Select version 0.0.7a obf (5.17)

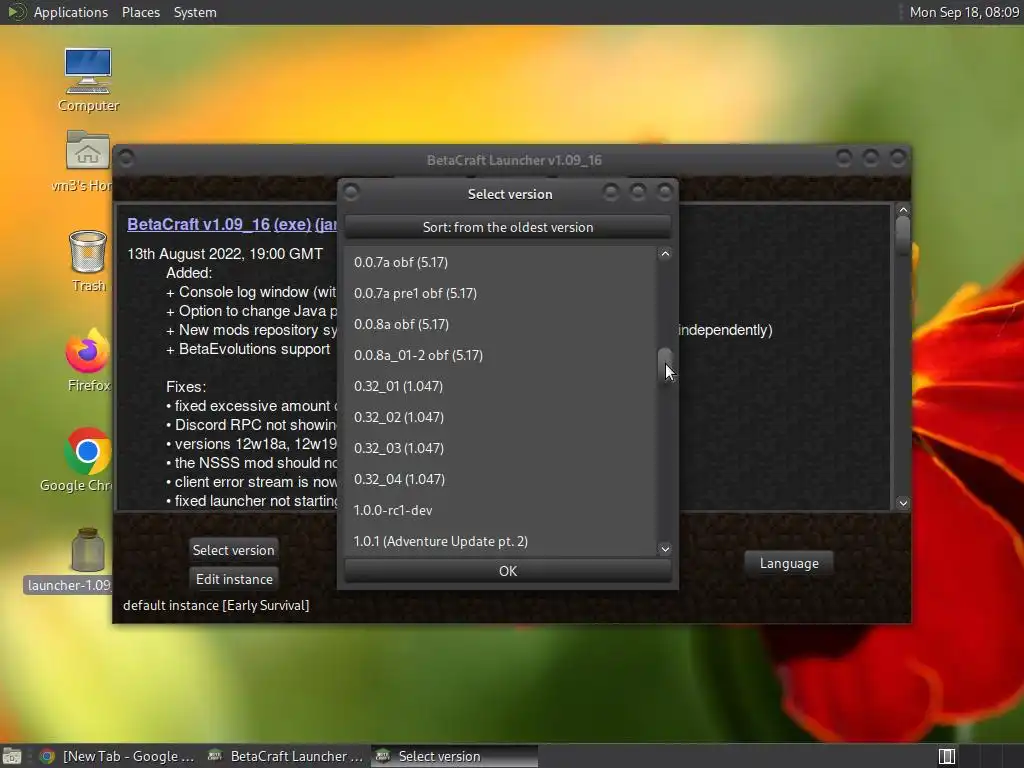(x=500, y=262)
